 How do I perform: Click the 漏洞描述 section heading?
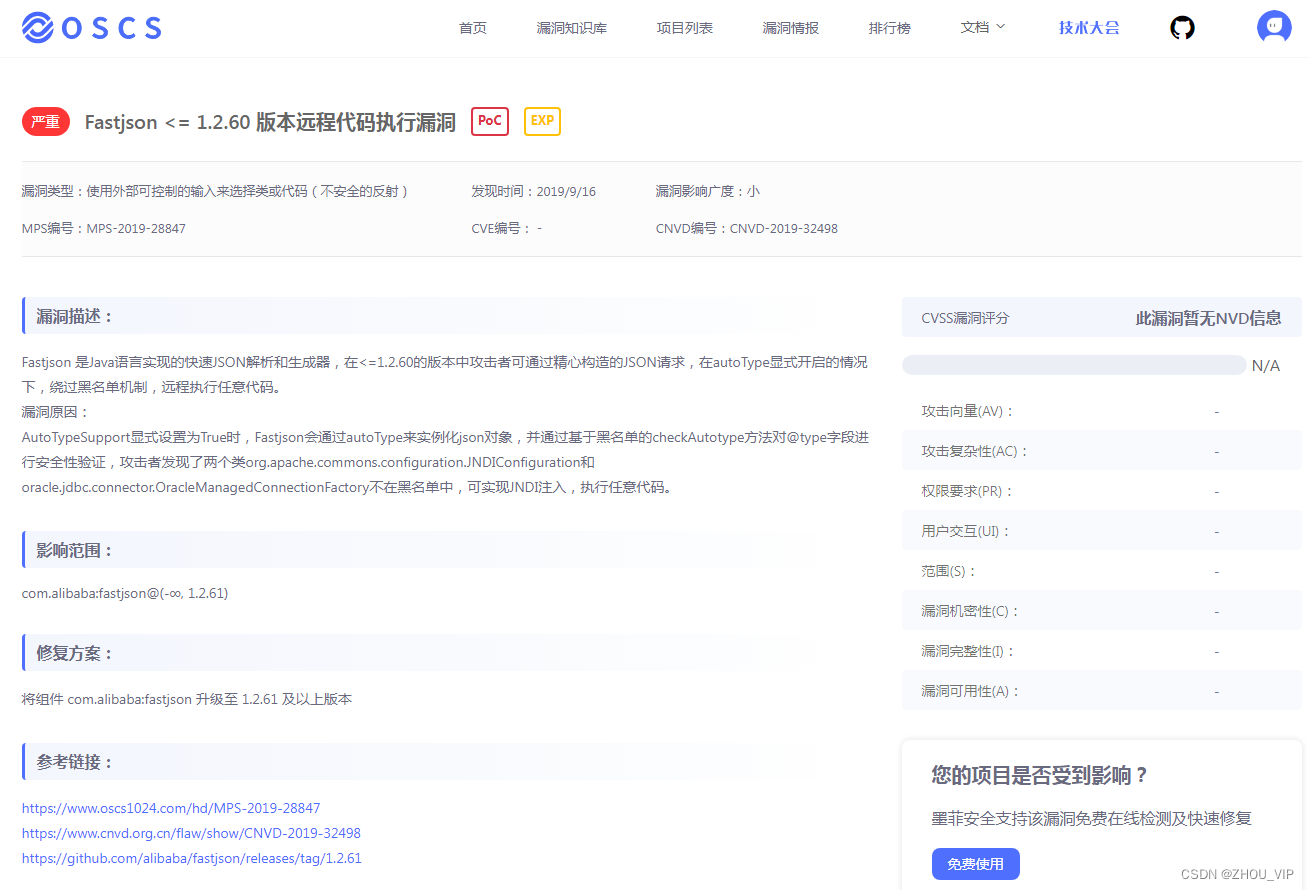pyautogui.click(x=75, y=316)
